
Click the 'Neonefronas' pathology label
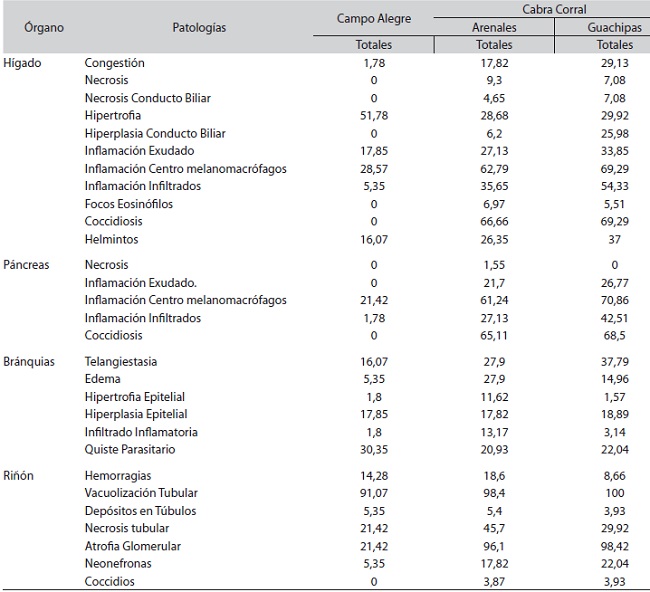(117, 563)
